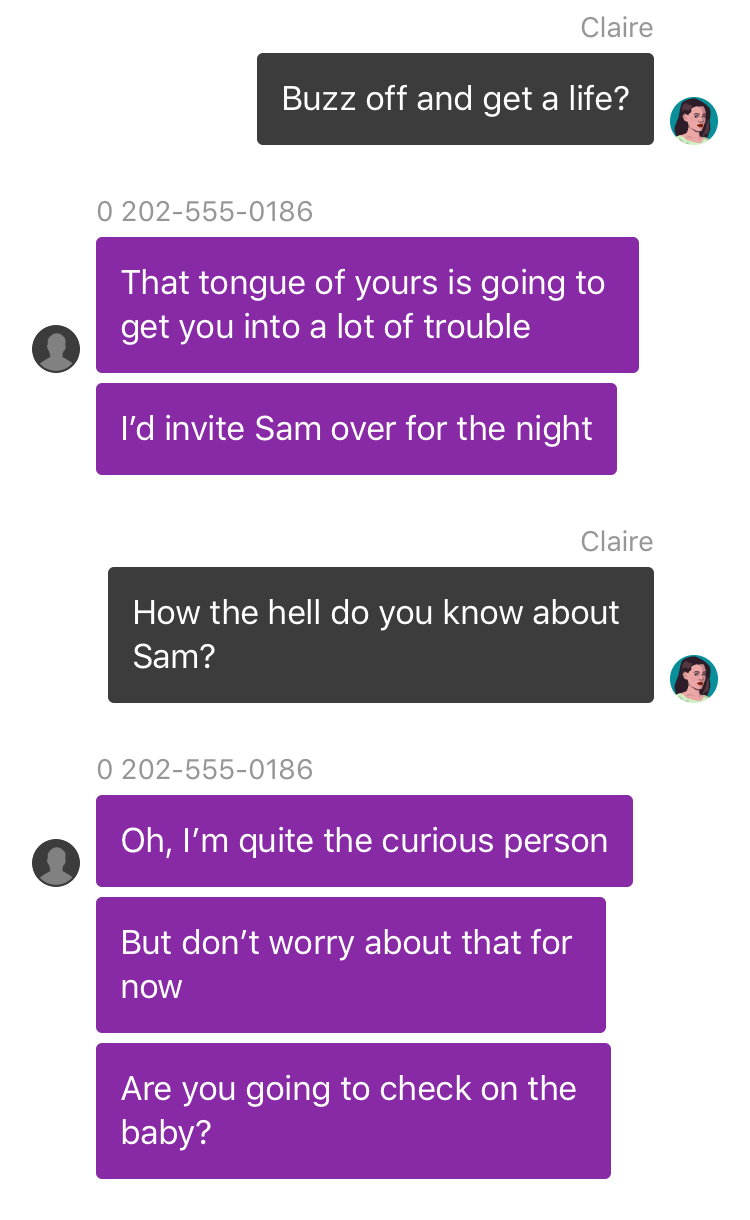Click the word "baby?" in the last message
The height and width of the screenshot is (1220, 750).
pos(166,1133)
